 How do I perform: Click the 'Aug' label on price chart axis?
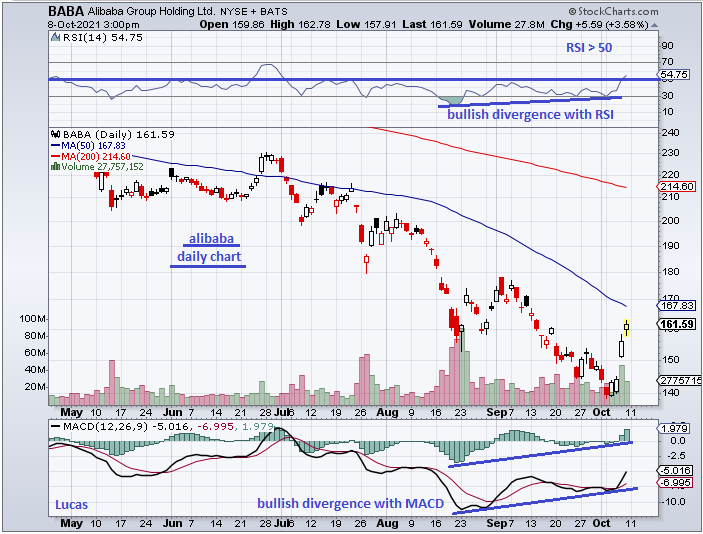[x=387, y=412]
